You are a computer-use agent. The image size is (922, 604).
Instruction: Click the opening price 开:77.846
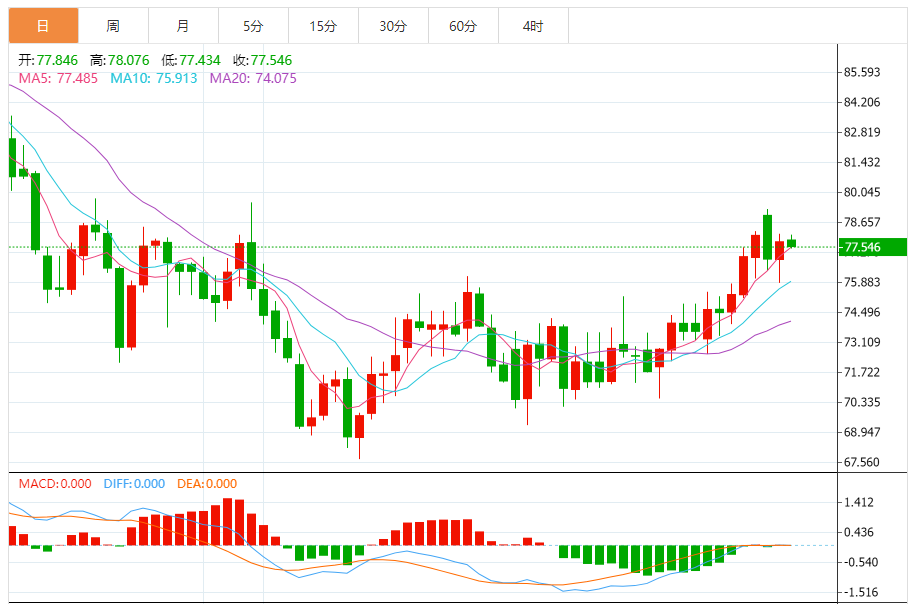(x=48, y=60)
